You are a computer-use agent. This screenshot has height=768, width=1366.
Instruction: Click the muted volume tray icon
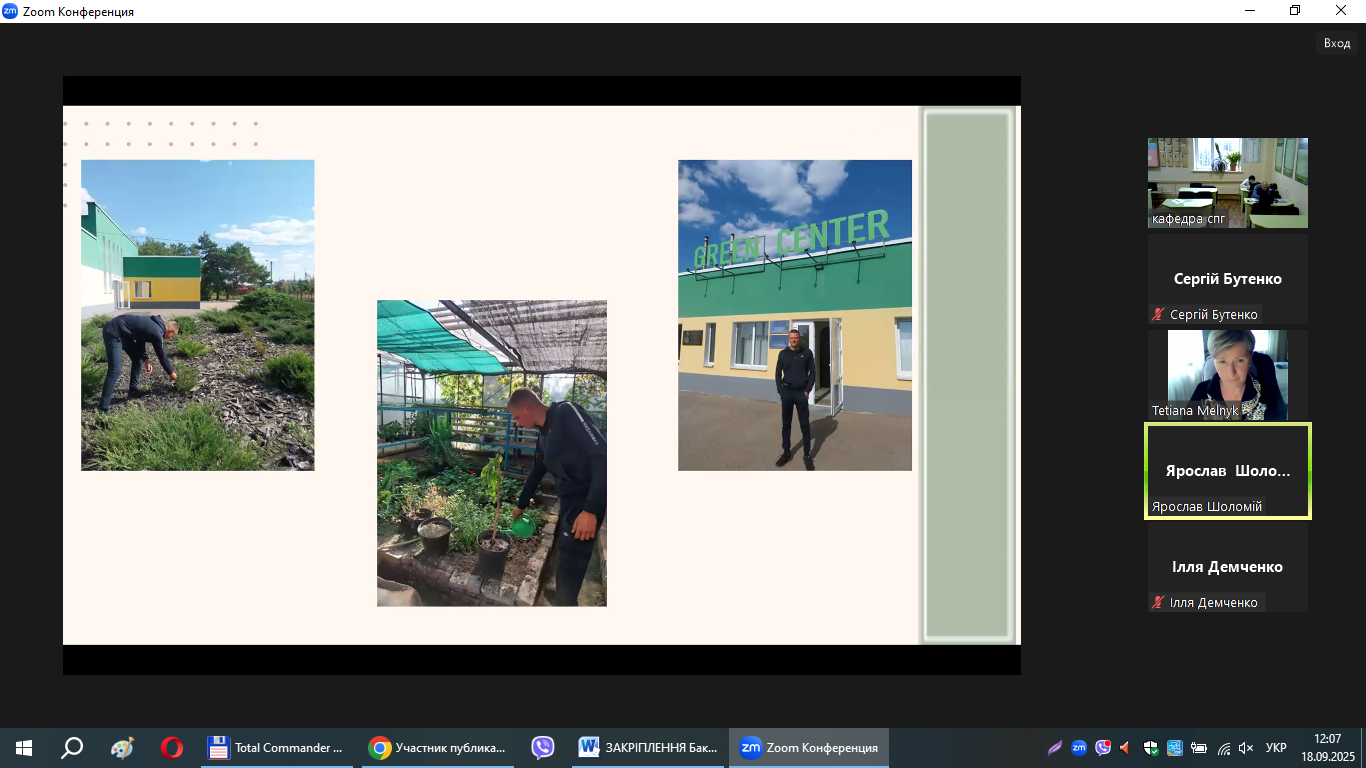(1246, 748)
